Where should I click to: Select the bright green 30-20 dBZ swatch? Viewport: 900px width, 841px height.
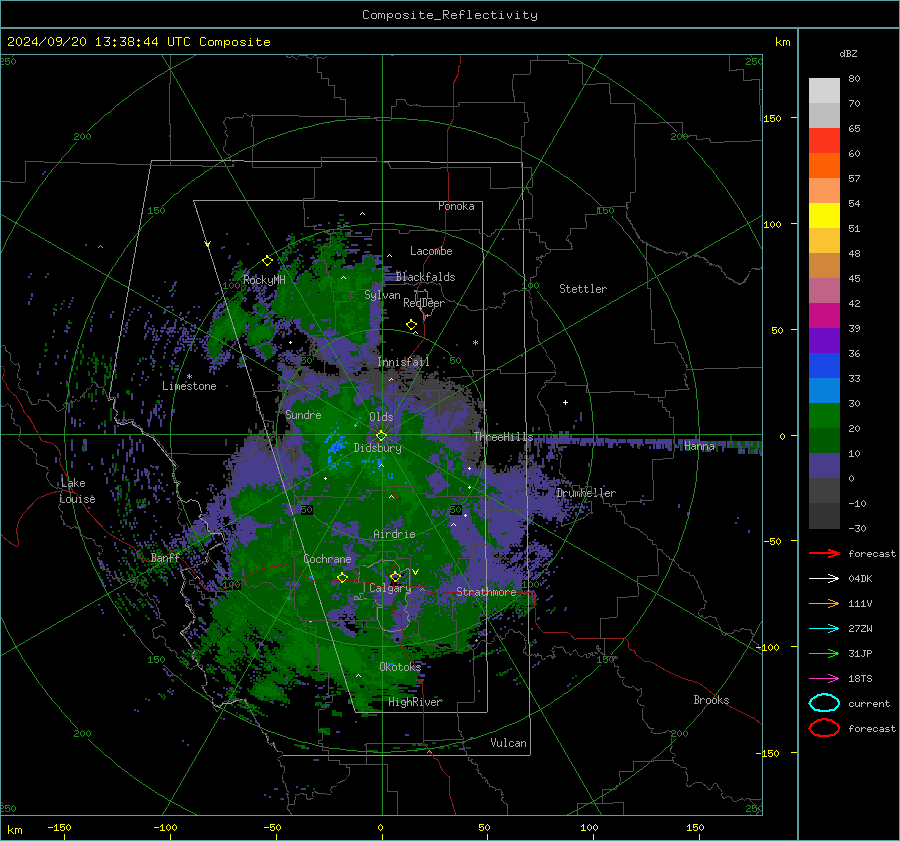coord(824,416)
